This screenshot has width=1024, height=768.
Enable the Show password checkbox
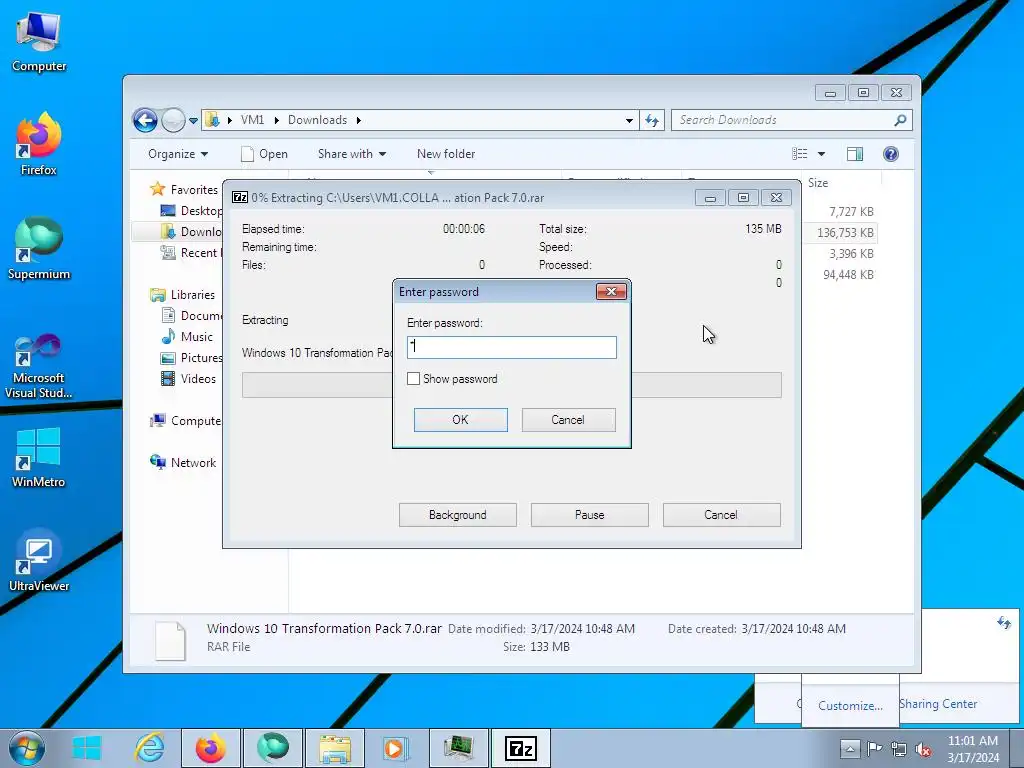[413, 379]
